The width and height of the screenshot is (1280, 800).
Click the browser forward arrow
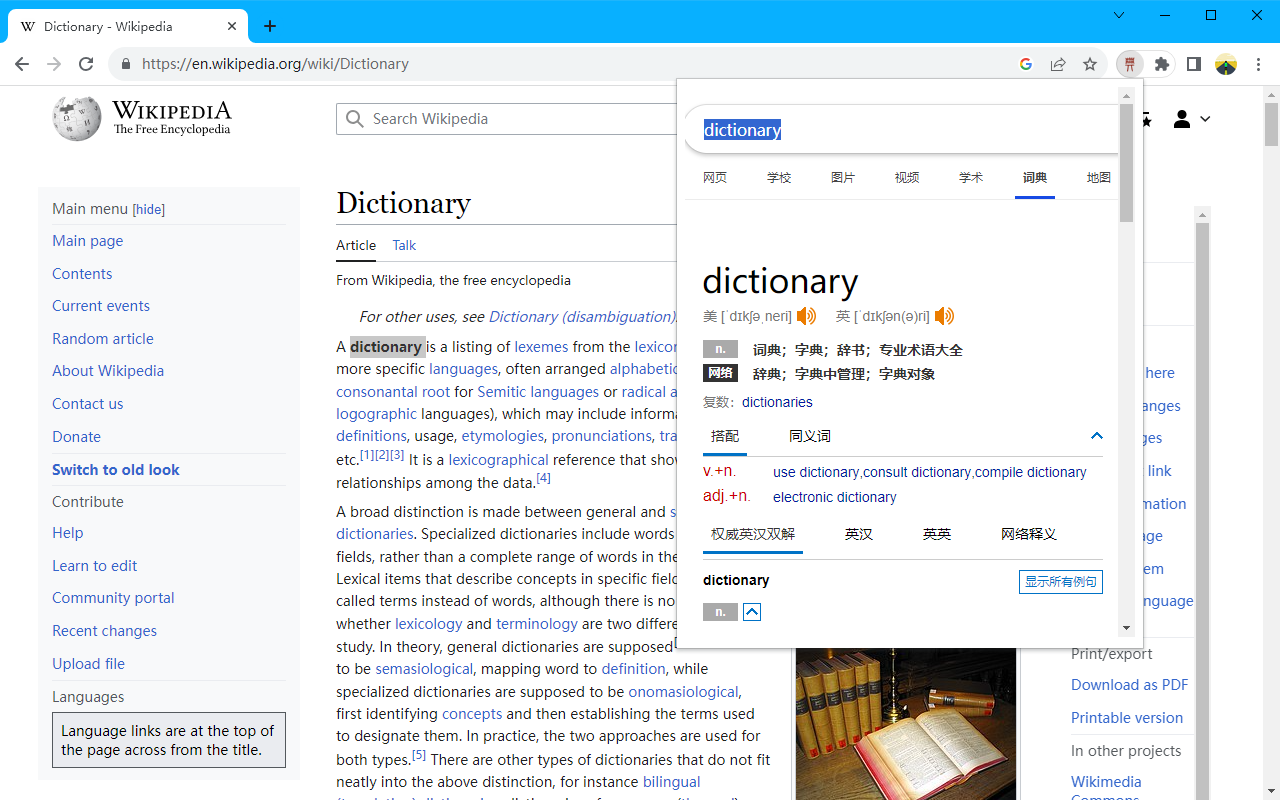click(54, 64)
